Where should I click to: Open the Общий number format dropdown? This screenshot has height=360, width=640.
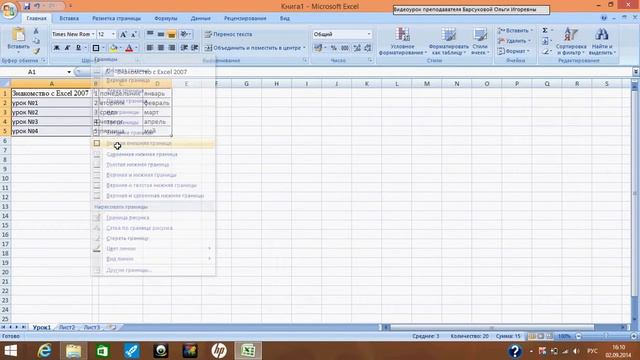click(x=369, y=34)
